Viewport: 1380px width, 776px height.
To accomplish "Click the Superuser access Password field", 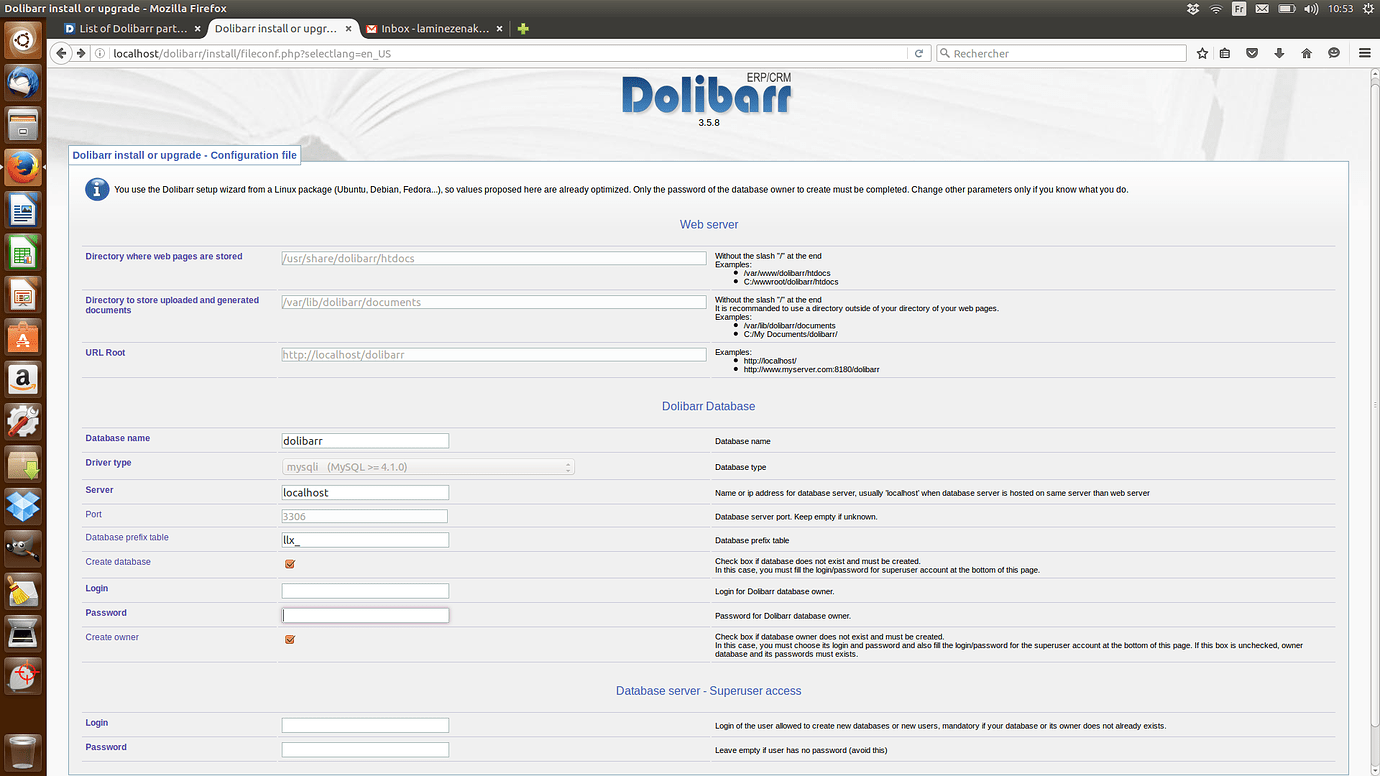I will point(365,750).
